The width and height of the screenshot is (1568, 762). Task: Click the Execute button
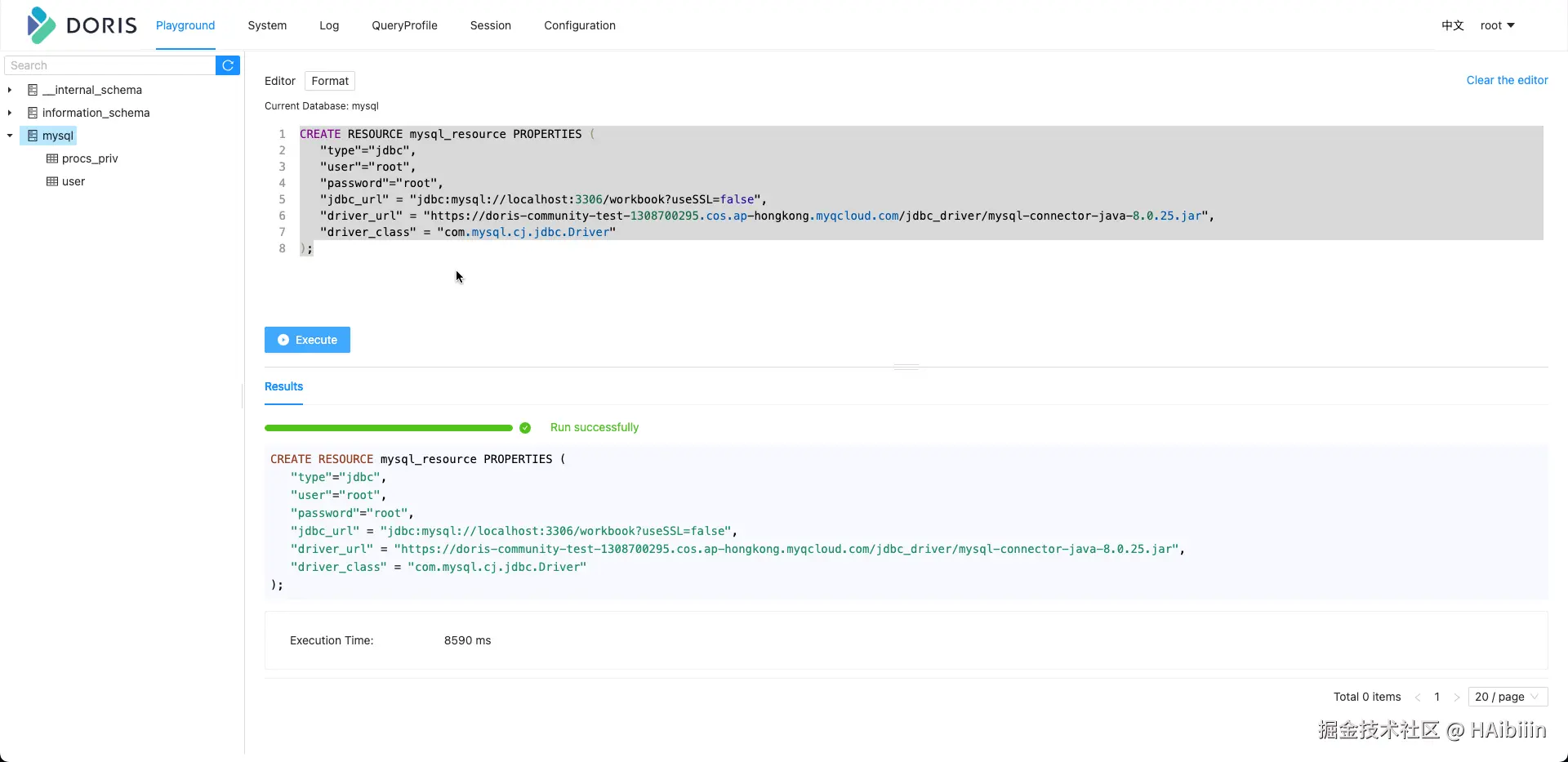pos(307,340)
